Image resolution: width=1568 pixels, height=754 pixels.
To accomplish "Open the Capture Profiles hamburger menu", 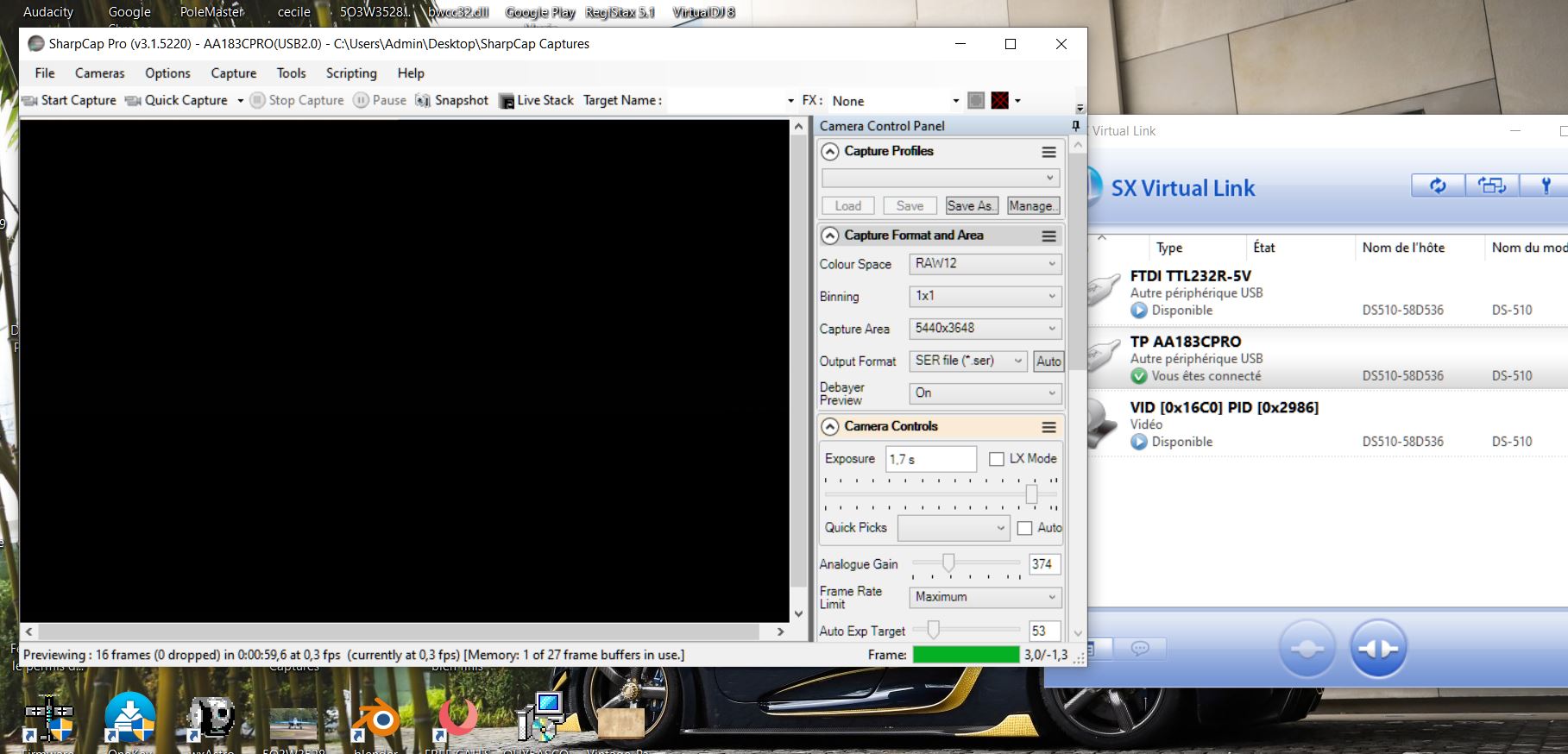I will [1048, 152].
